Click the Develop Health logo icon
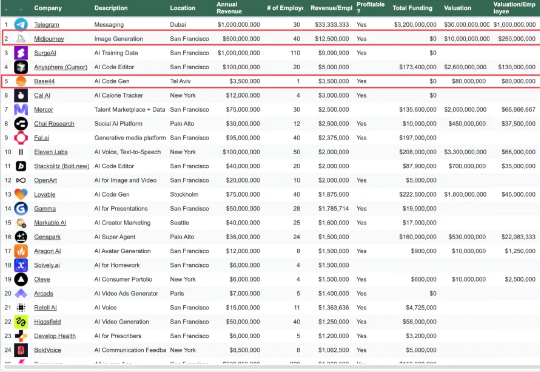 [21, 336]
